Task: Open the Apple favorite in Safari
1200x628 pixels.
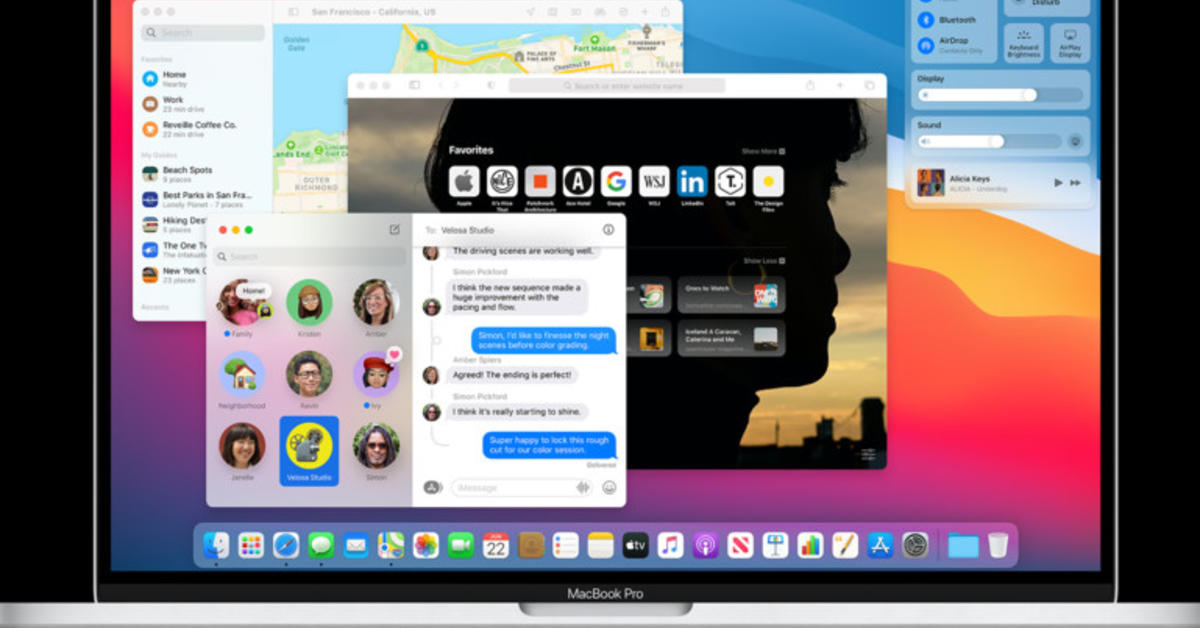Action: coord(464,181)
